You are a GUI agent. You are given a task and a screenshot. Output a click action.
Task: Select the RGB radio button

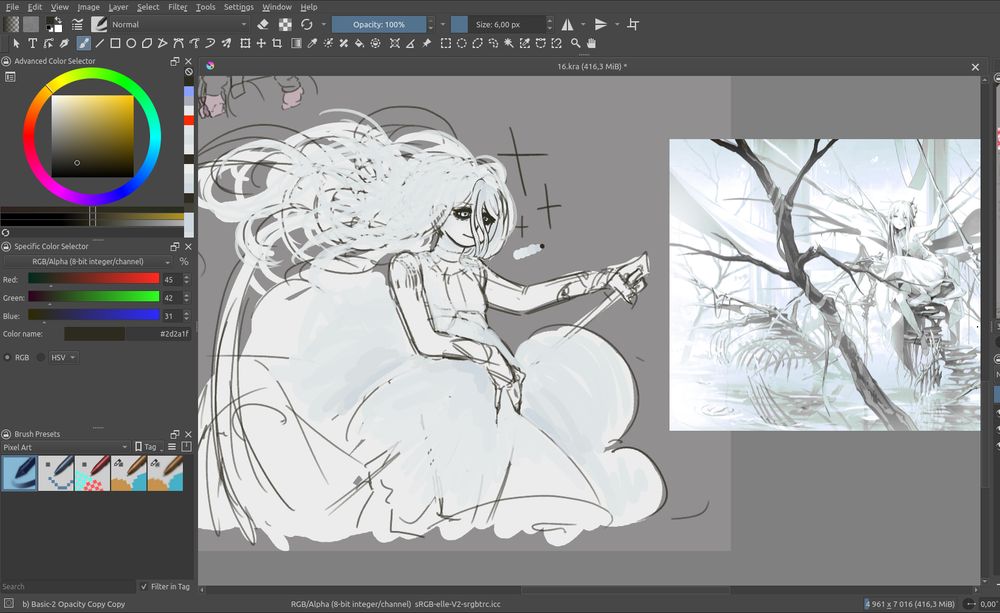[9, 357]
